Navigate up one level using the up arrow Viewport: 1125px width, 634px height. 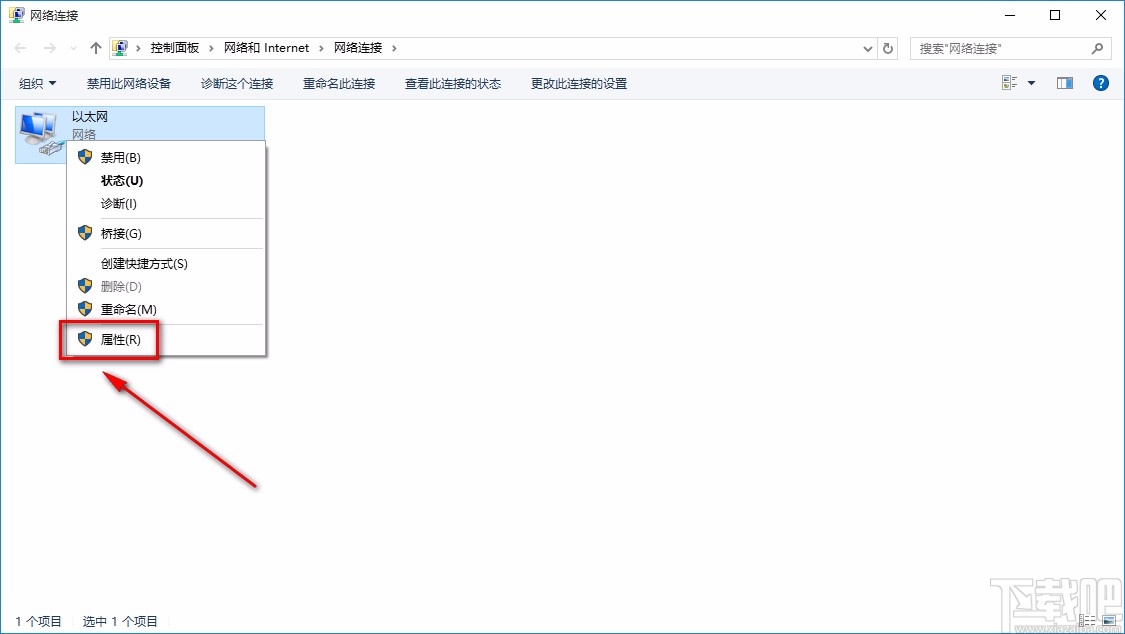pyautogui.click(x=95, y=47)
